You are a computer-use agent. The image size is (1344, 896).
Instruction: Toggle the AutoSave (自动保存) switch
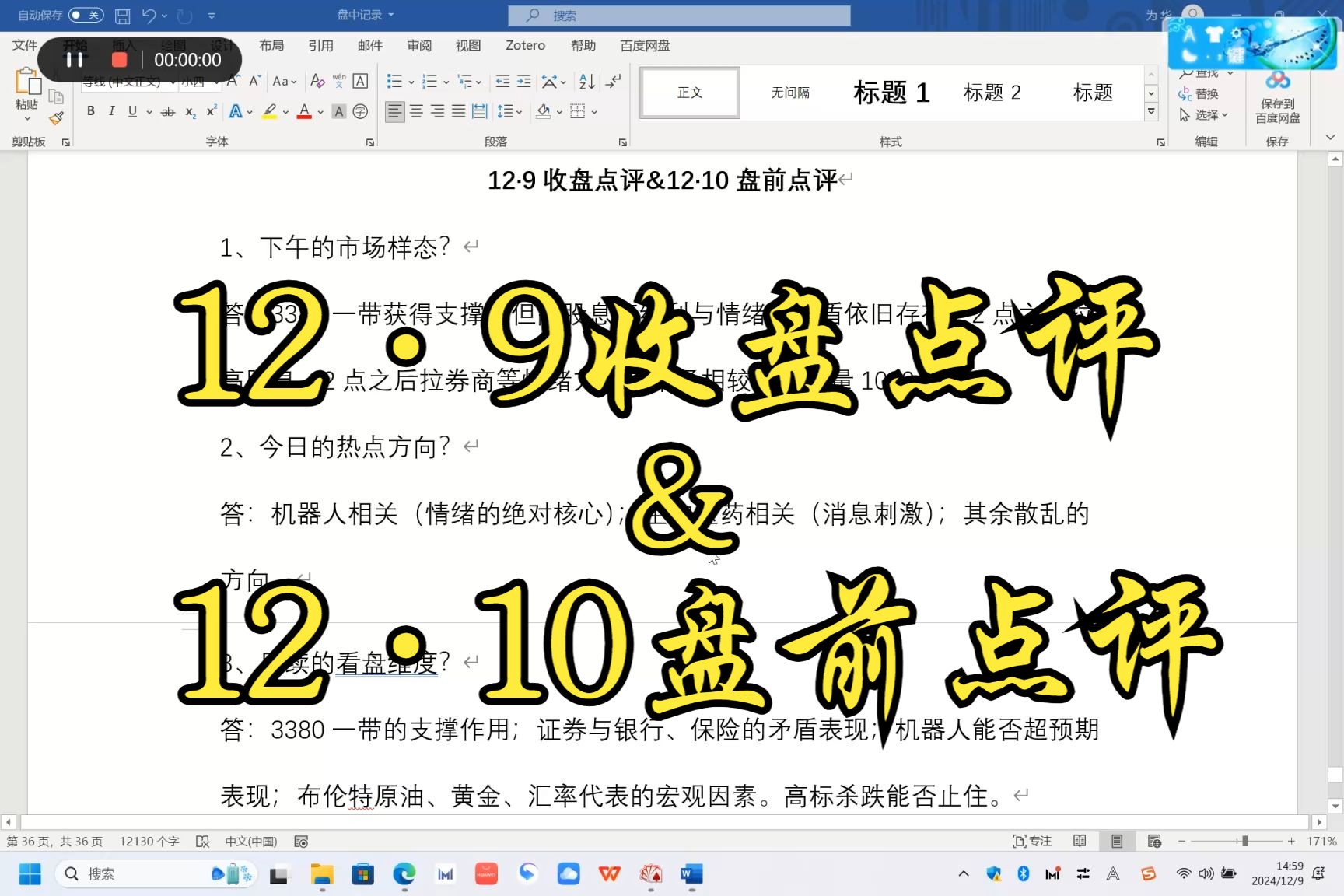[86, 15]
